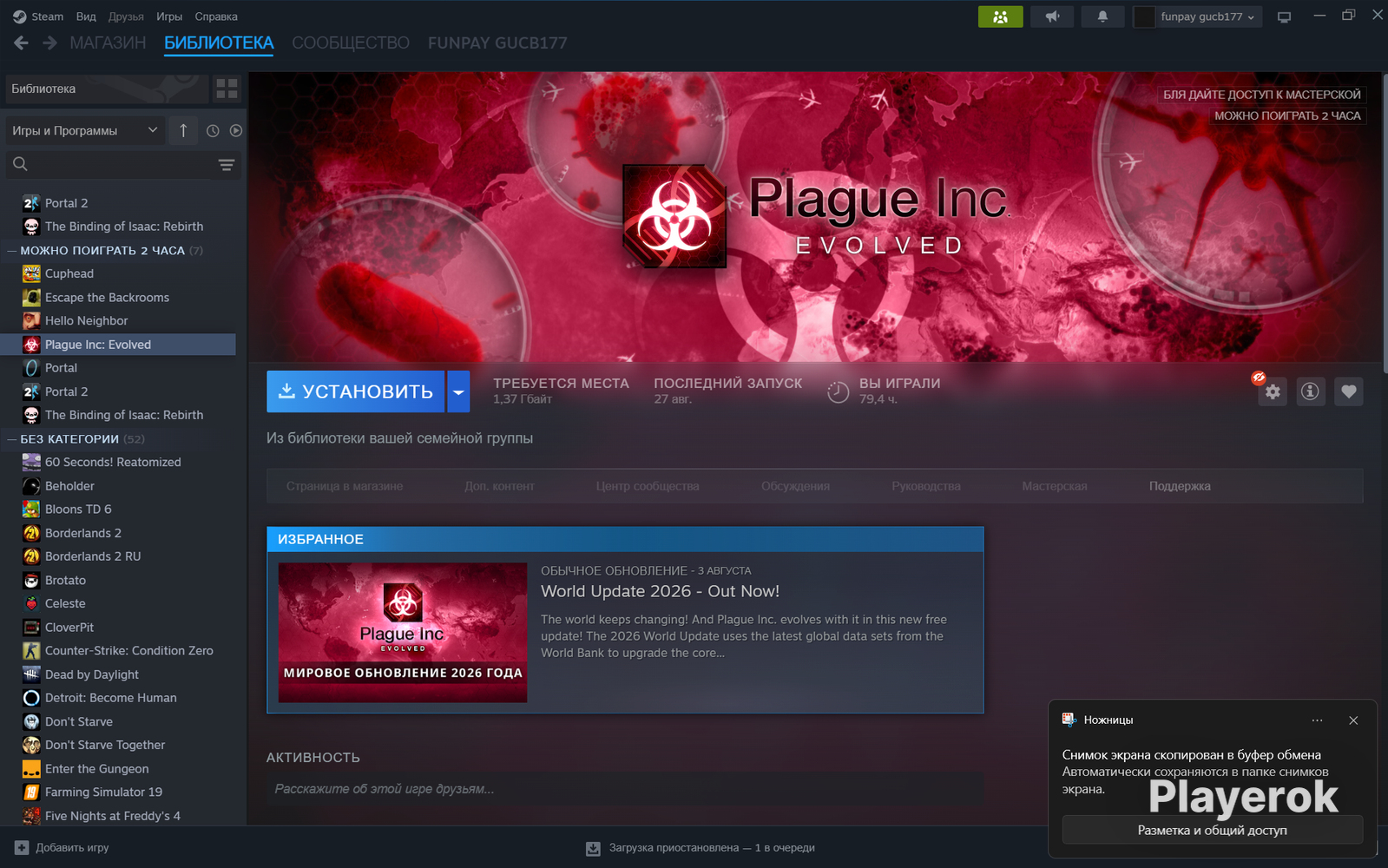Select Celeste game icon
The height and width of the screenshot is (868, 1388).
coord(31,603)
